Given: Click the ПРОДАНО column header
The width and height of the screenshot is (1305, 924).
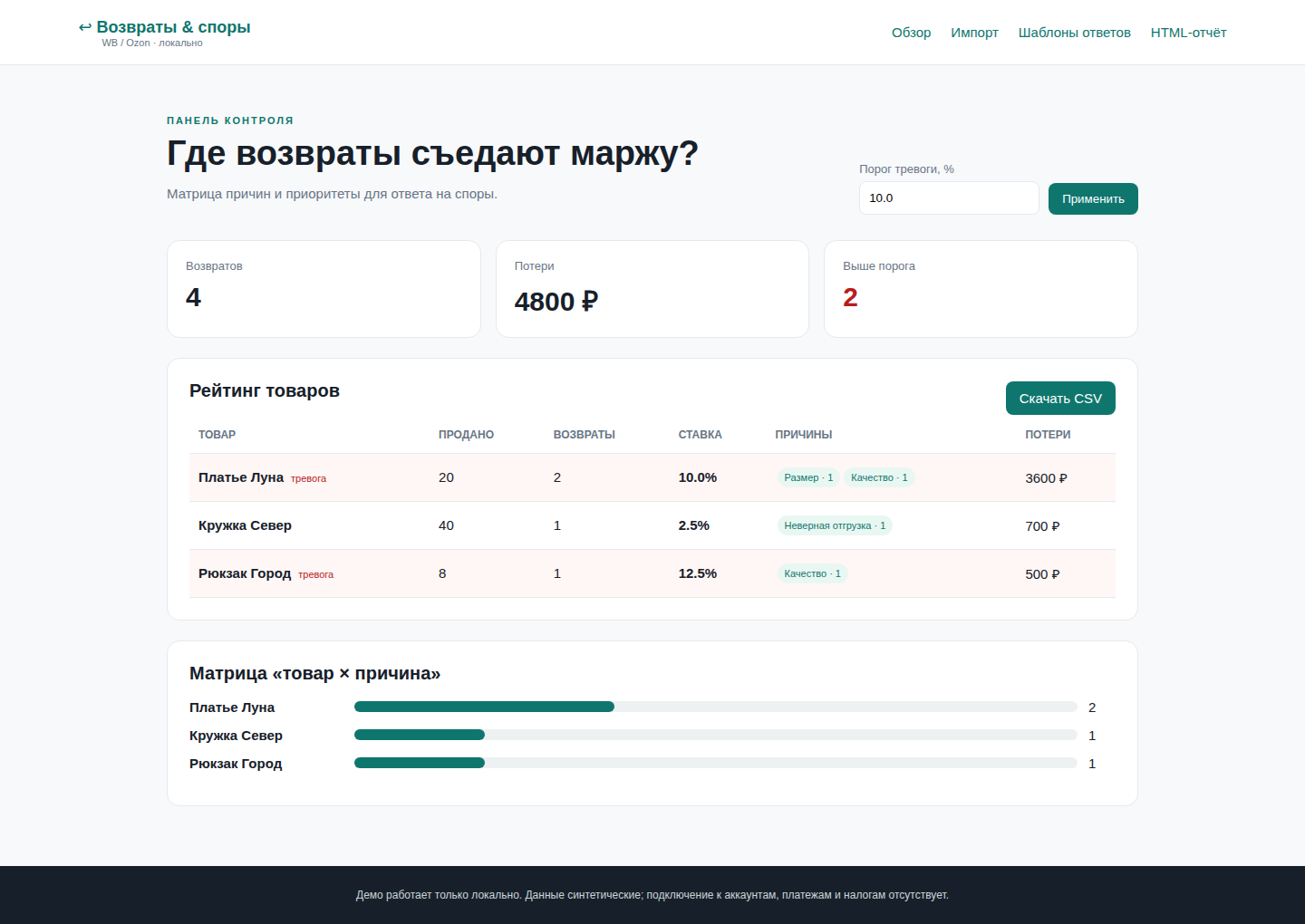Looking at the screenshot, I should (466, 435).
